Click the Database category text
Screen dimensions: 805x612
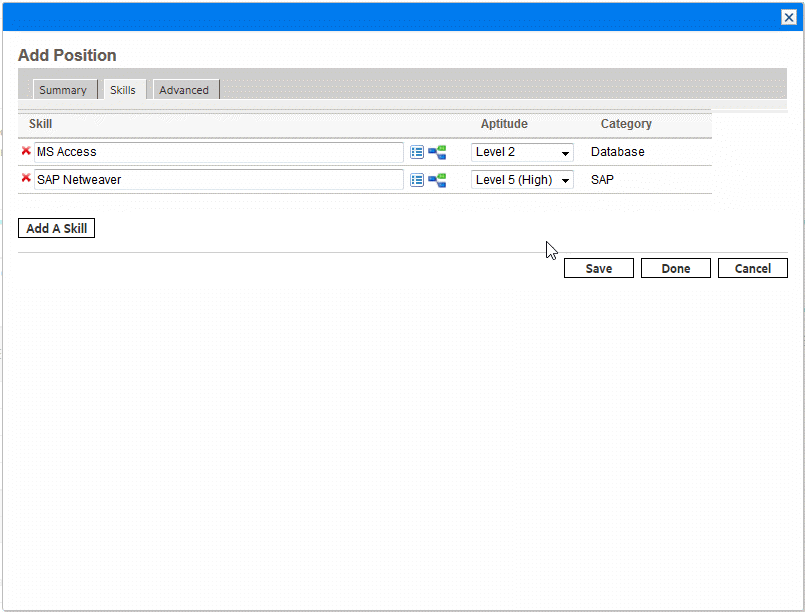[618, 152]
